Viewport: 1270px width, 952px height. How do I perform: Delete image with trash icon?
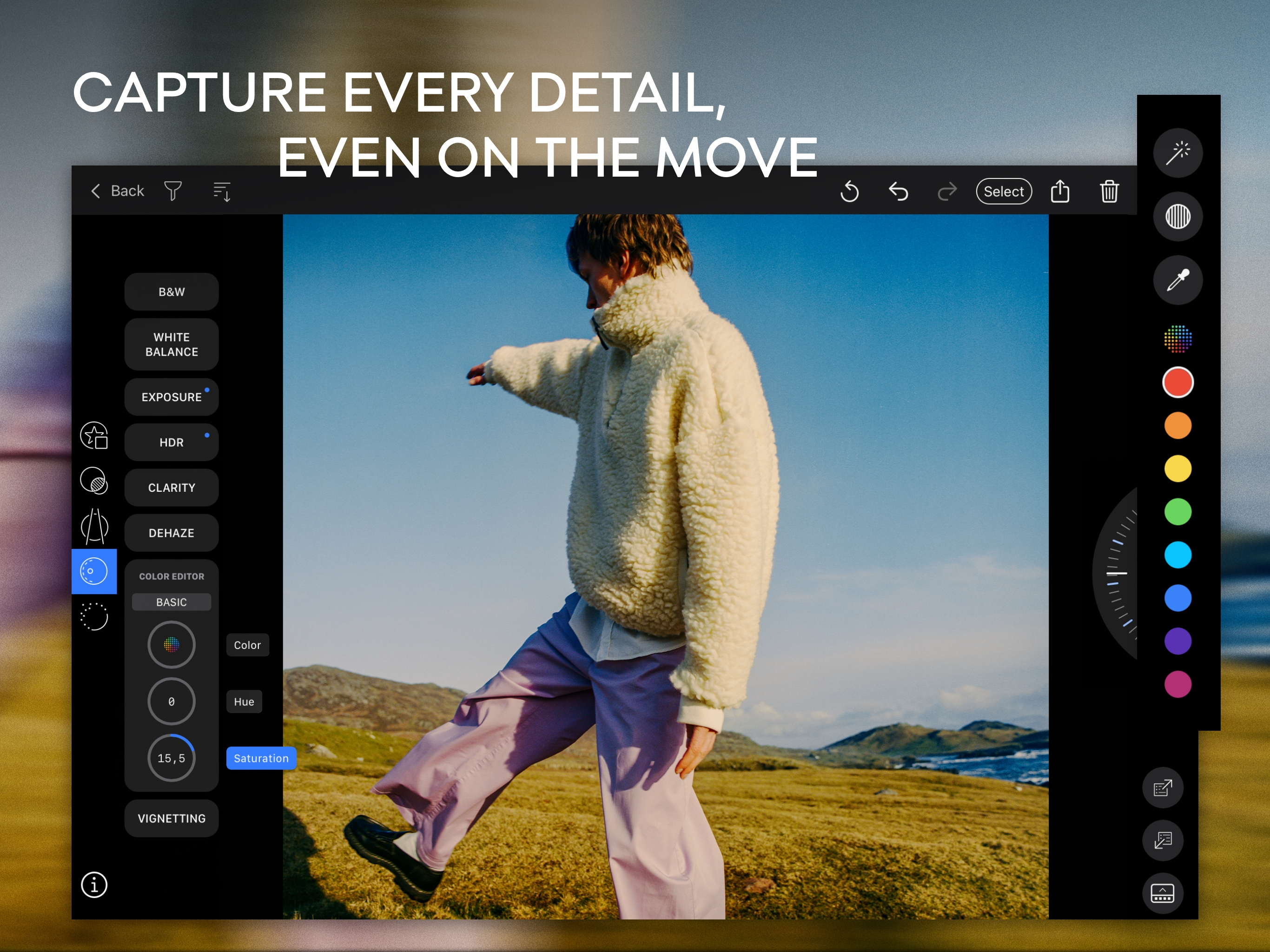pos(1109,191)
